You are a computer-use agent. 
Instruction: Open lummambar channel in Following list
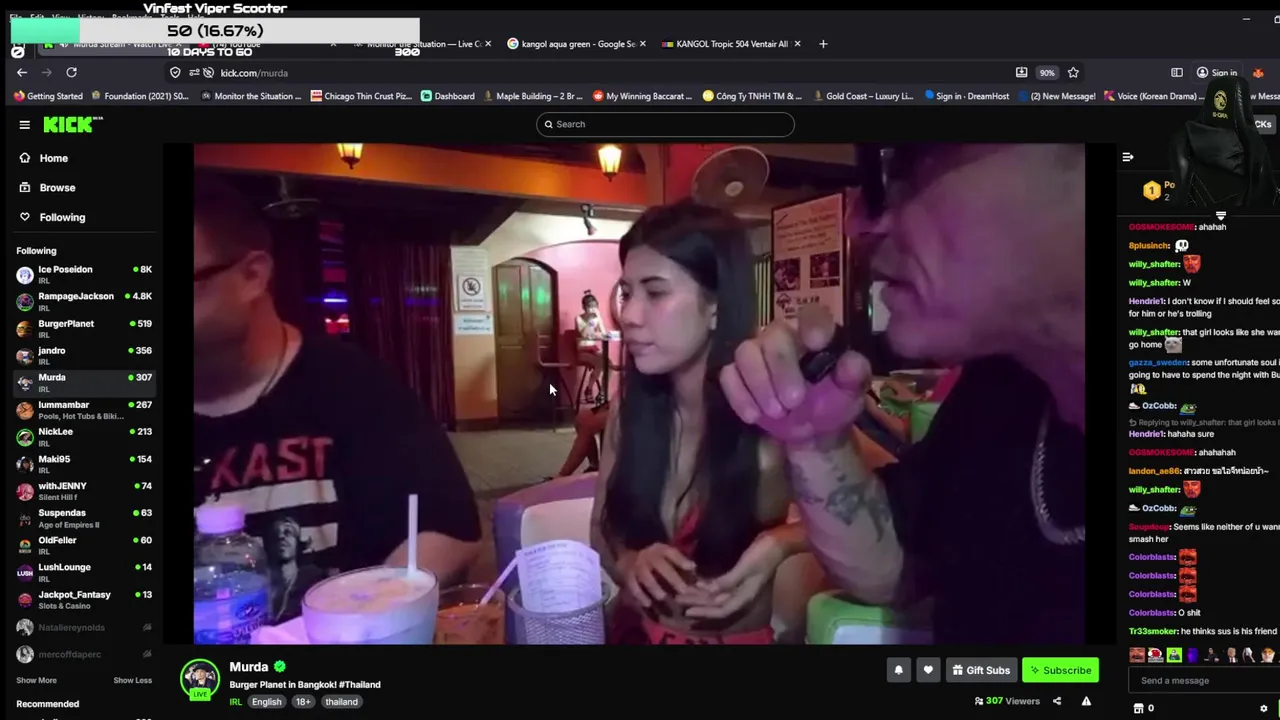(83, 409)
